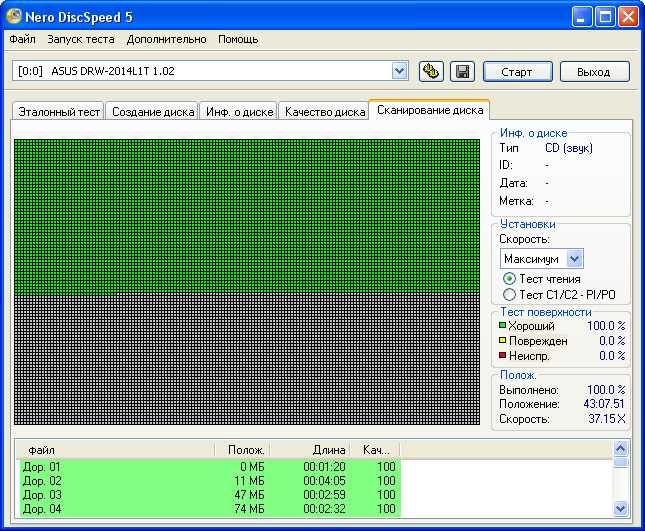The image size is (645, 531).
Task: Expand the Максимум speed dropdown
Action: [x=575, y=259]
